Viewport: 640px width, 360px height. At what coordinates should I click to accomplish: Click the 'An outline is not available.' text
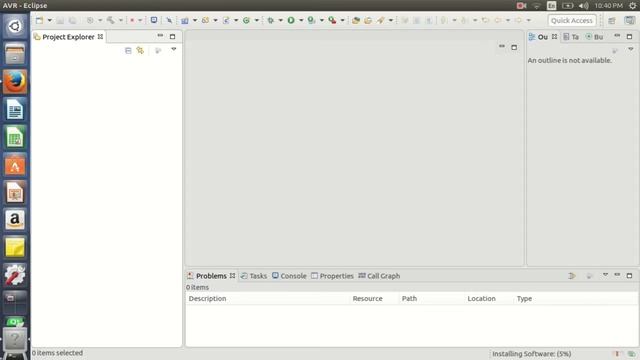click(569, 60)
